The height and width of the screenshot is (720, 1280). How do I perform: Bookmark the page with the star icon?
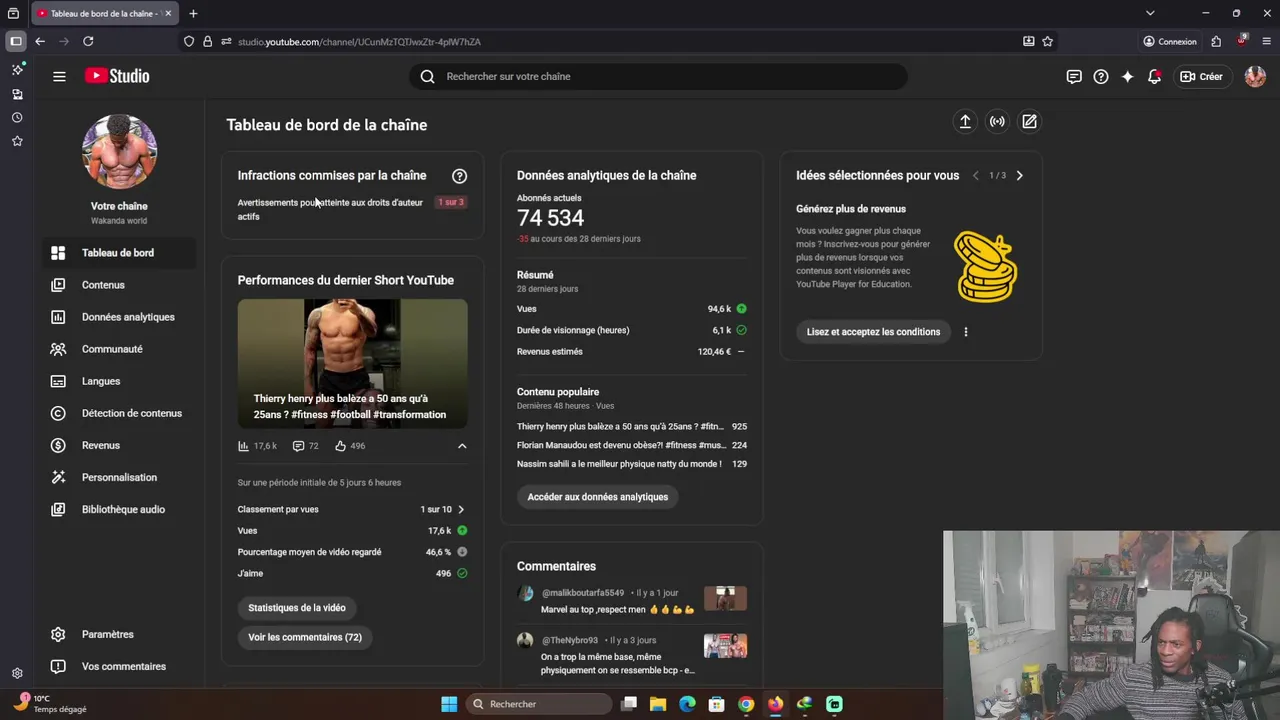point(1047,41)
